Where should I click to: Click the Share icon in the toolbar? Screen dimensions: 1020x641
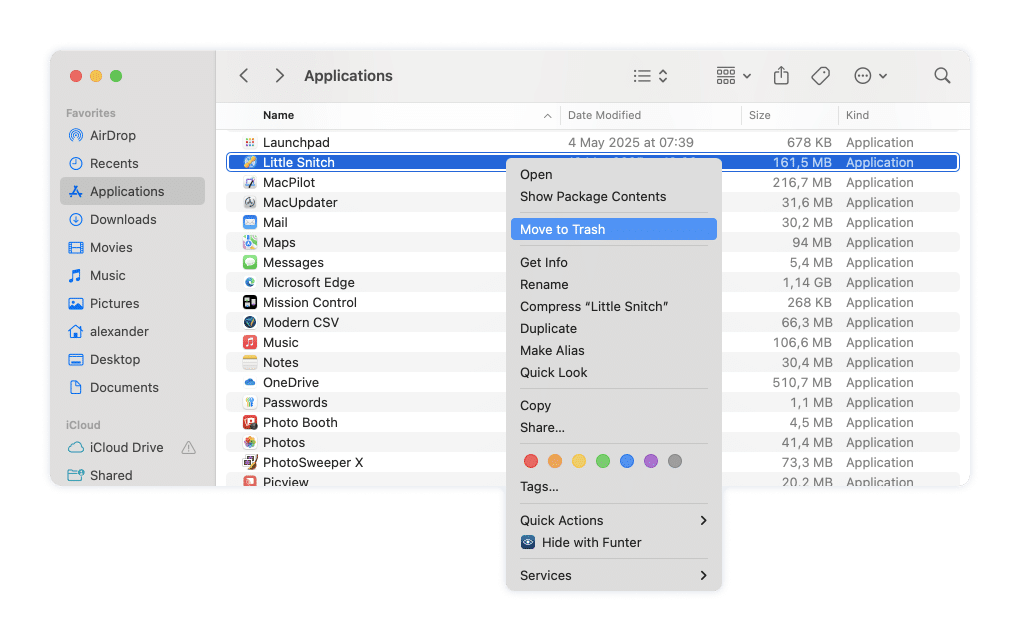point(781,75)
